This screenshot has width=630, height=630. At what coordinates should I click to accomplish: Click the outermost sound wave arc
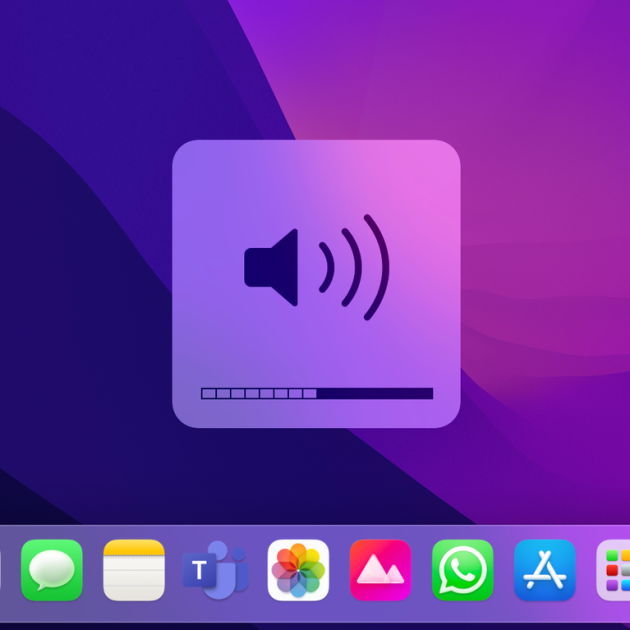pos(377,267)
